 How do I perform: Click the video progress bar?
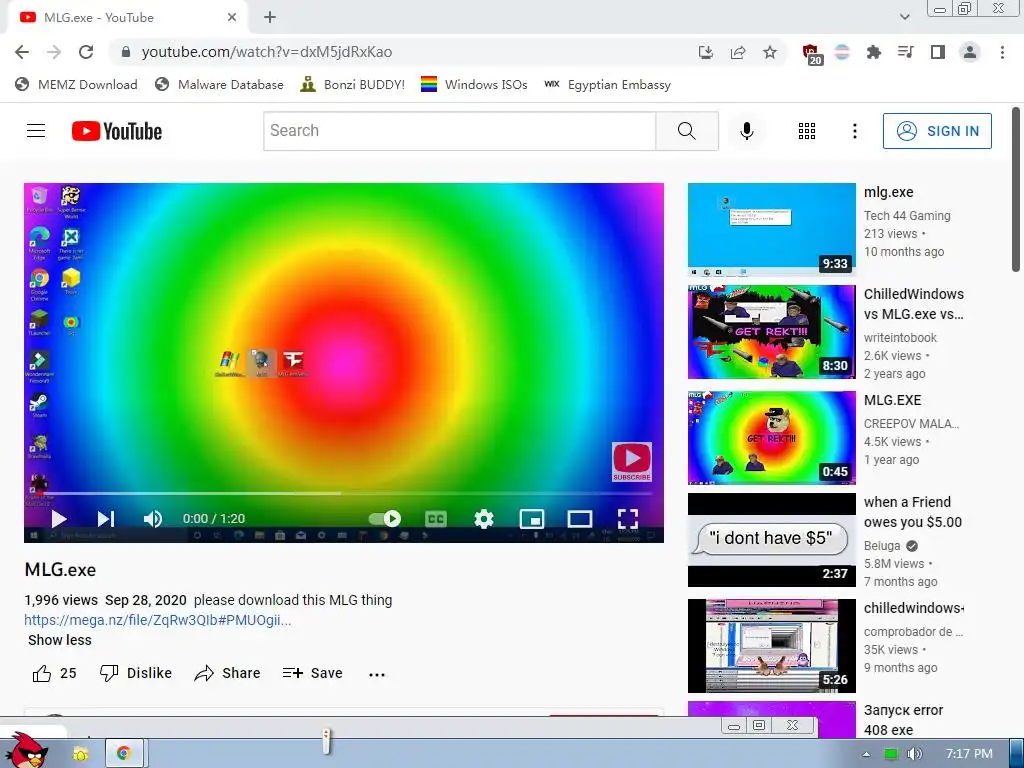pos(344,494)
